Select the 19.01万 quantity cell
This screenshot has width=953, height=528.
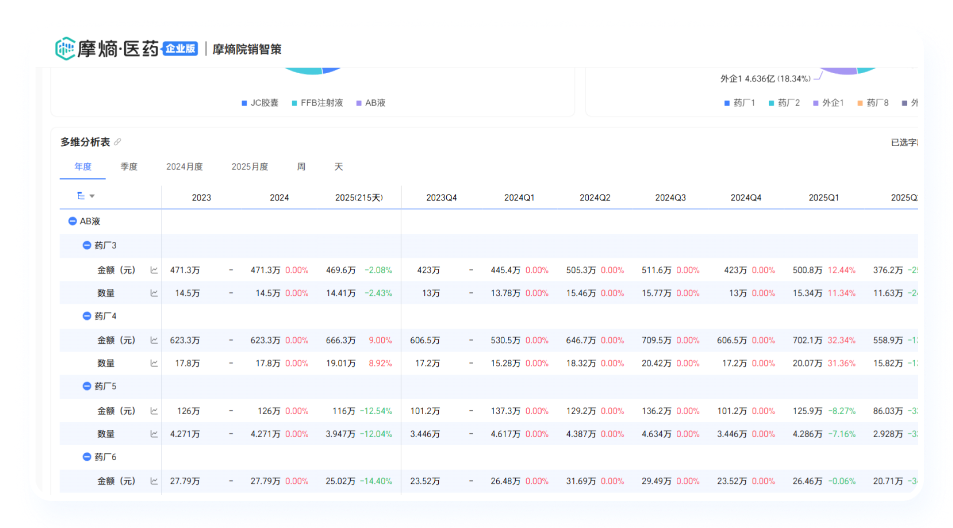pos(341,364)
